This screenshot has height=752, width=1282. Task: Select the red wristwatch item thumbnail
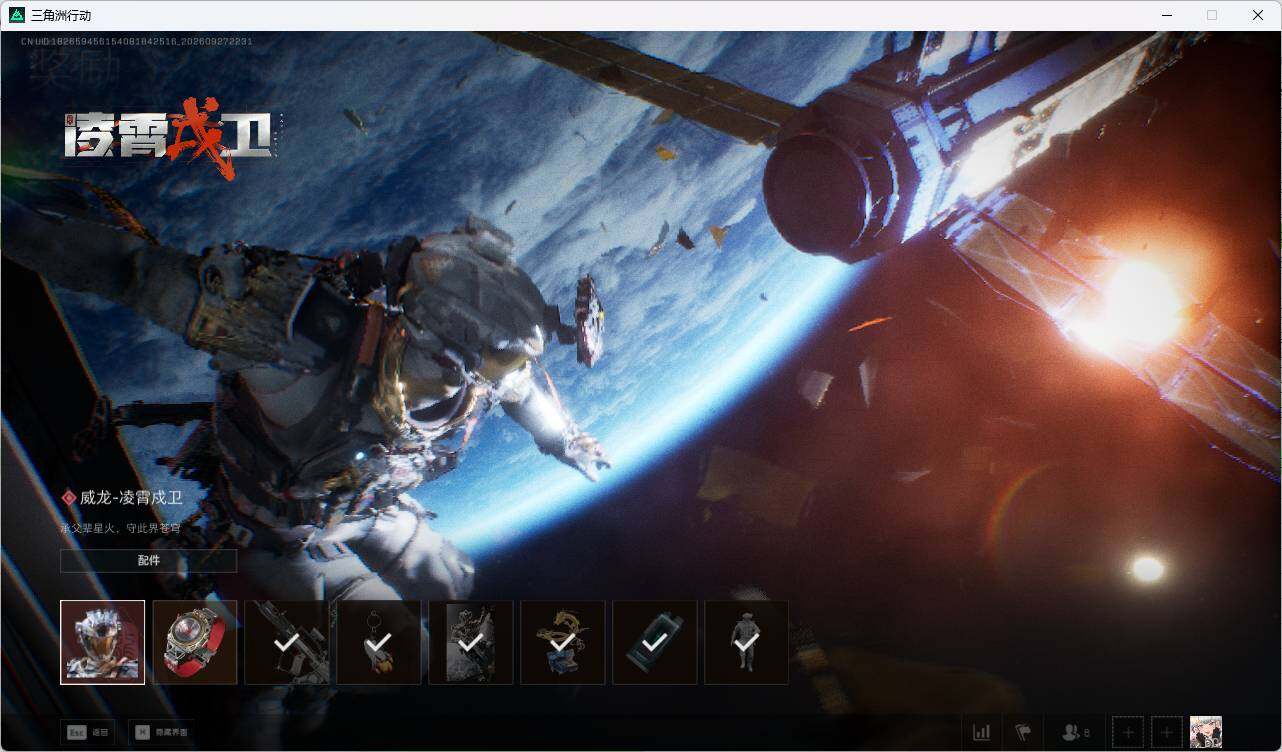point(195,642)
